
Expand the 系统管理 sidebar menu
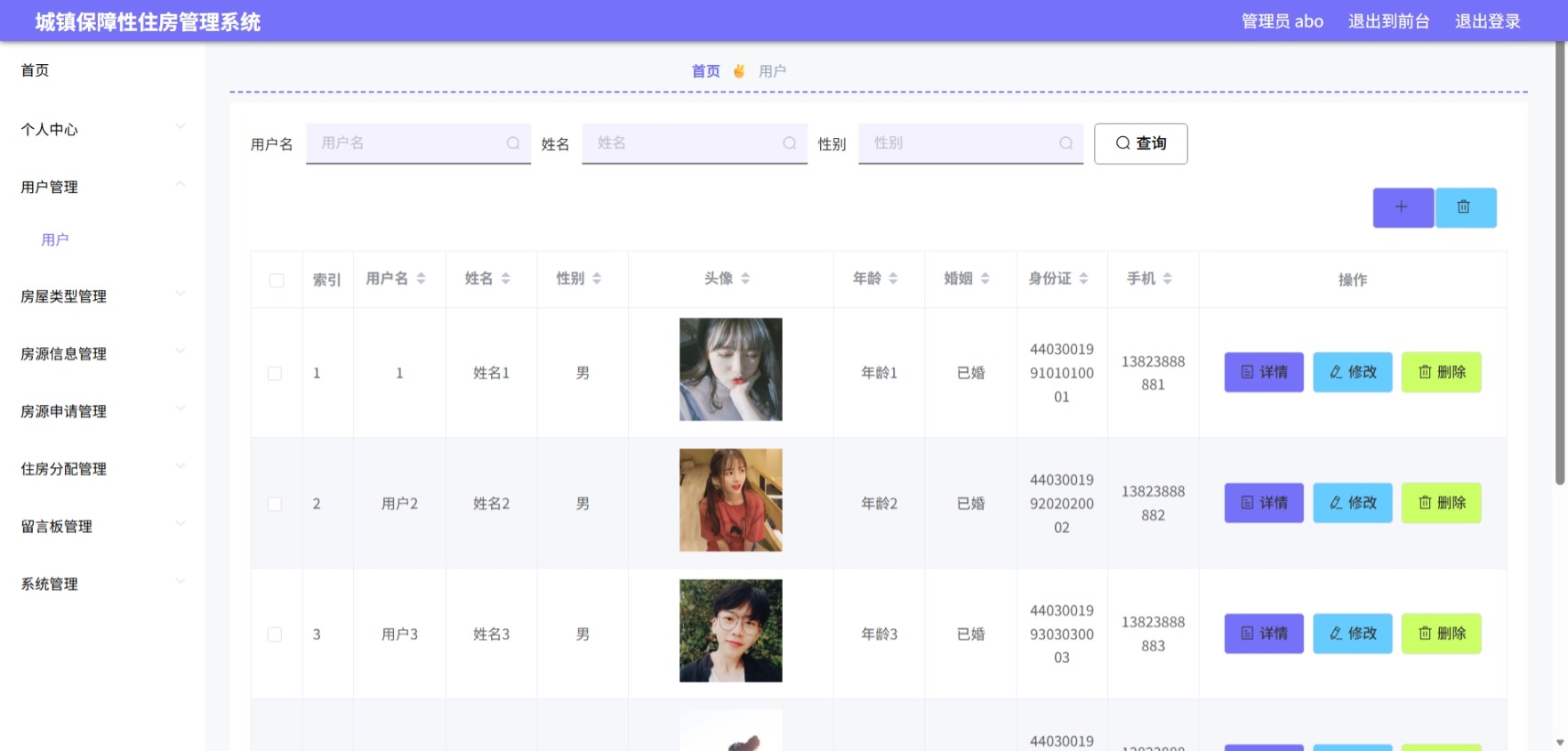(x=102, y=584)
